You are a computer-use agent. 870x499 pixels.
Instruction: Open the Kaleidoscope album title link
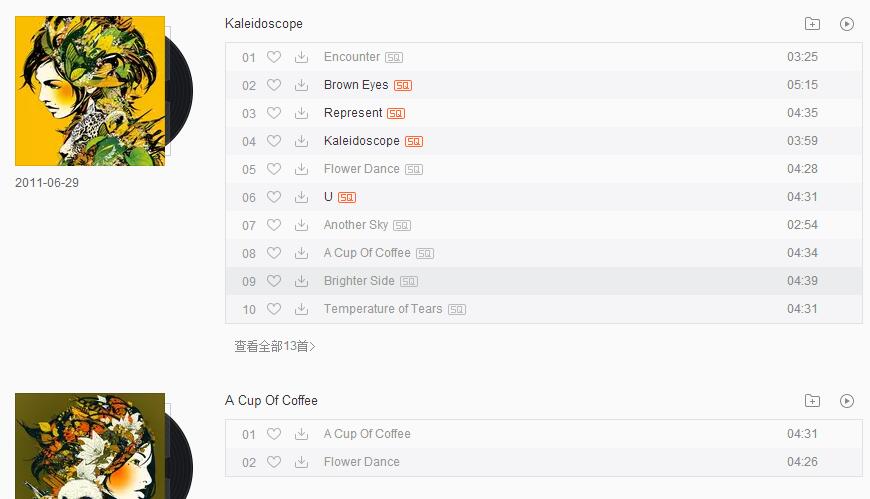click(x=264, y=24)
